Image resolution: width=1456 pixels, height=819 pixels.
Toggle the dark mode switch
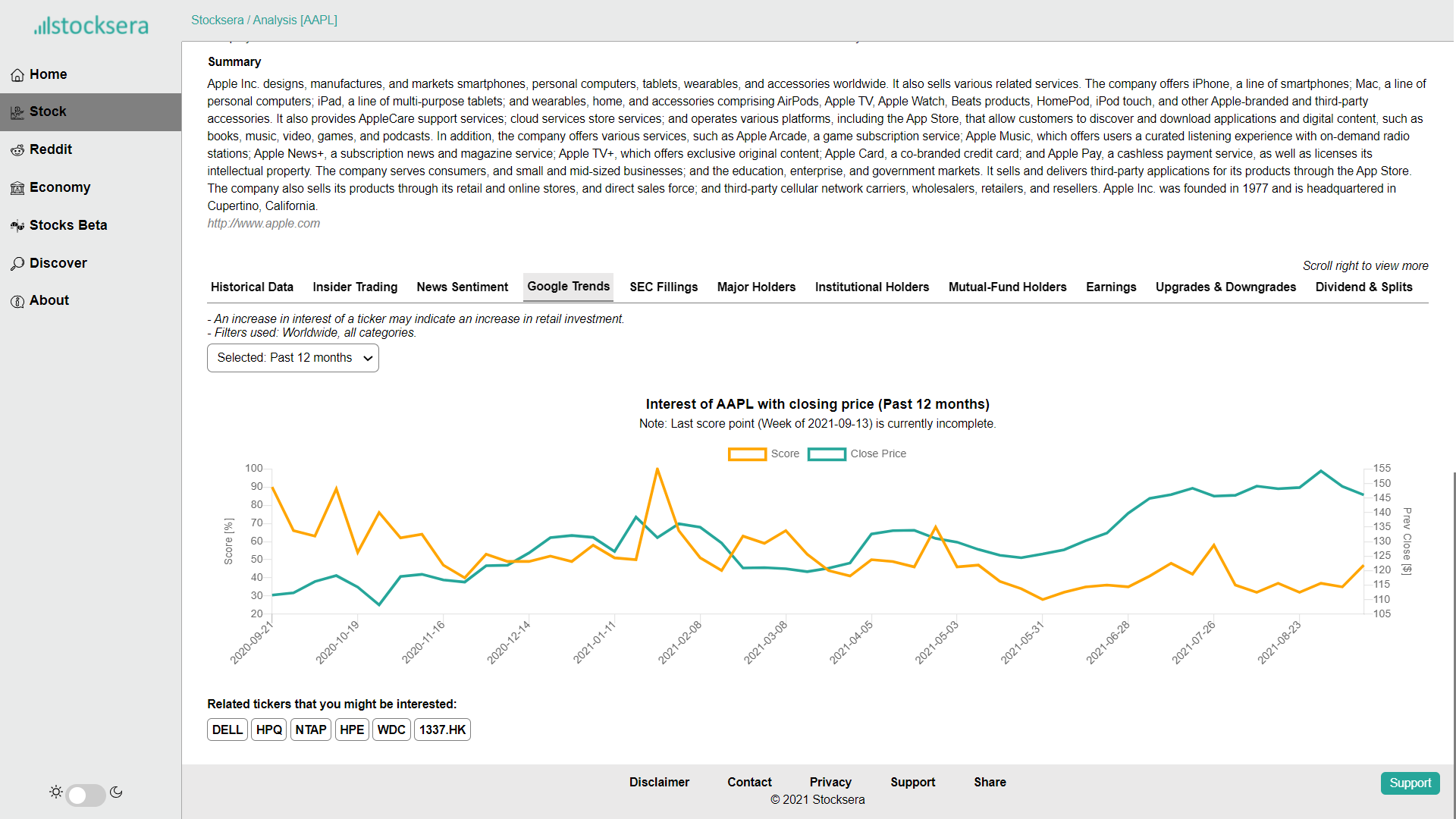(85, 795)
